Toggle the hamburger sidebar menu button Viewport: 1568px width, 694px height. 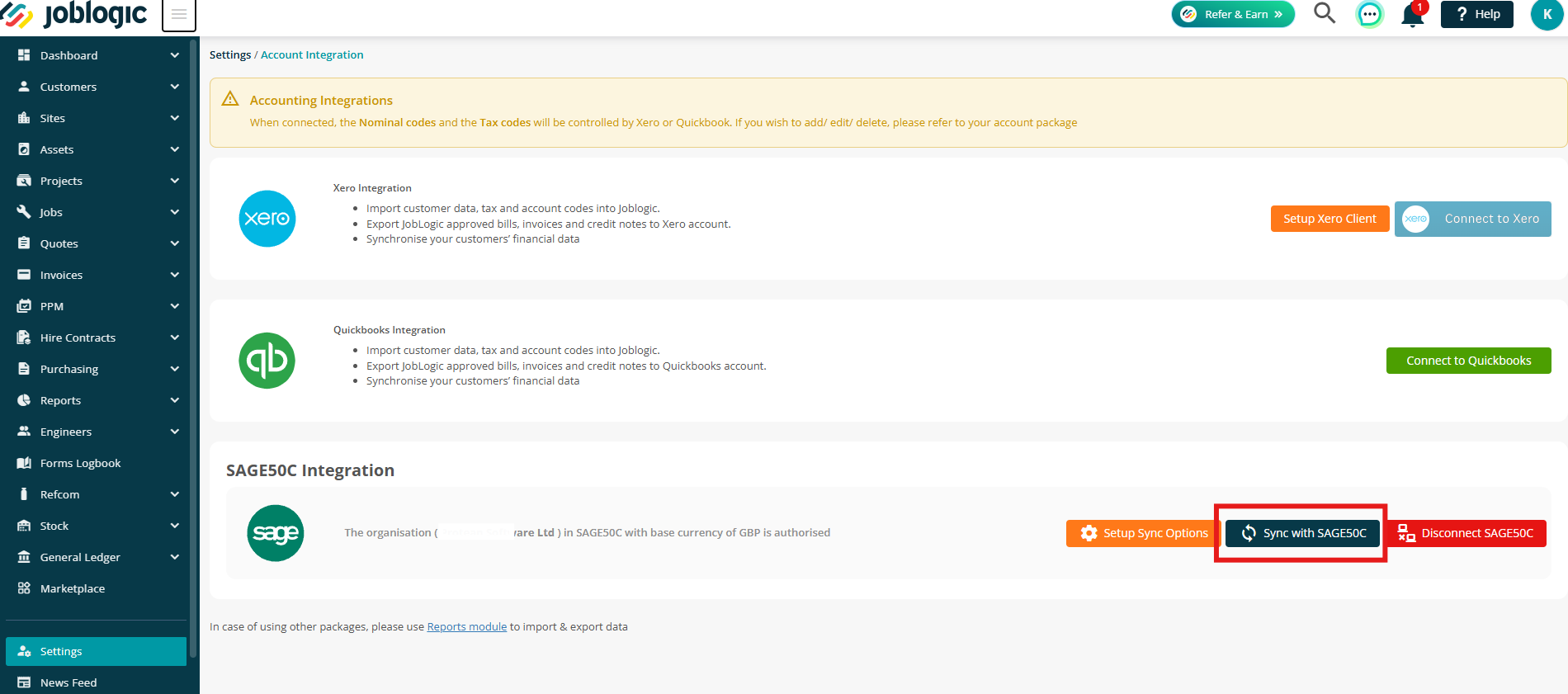[179, 15]
